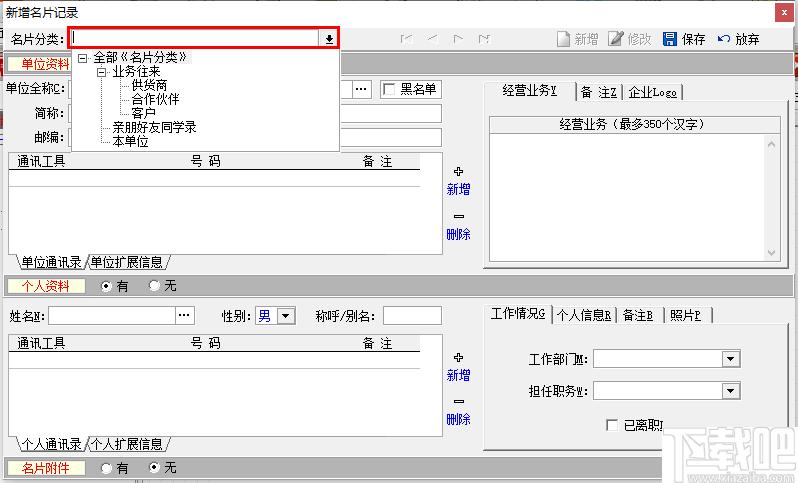Click the 名片附件 section label

click(46, 468)
